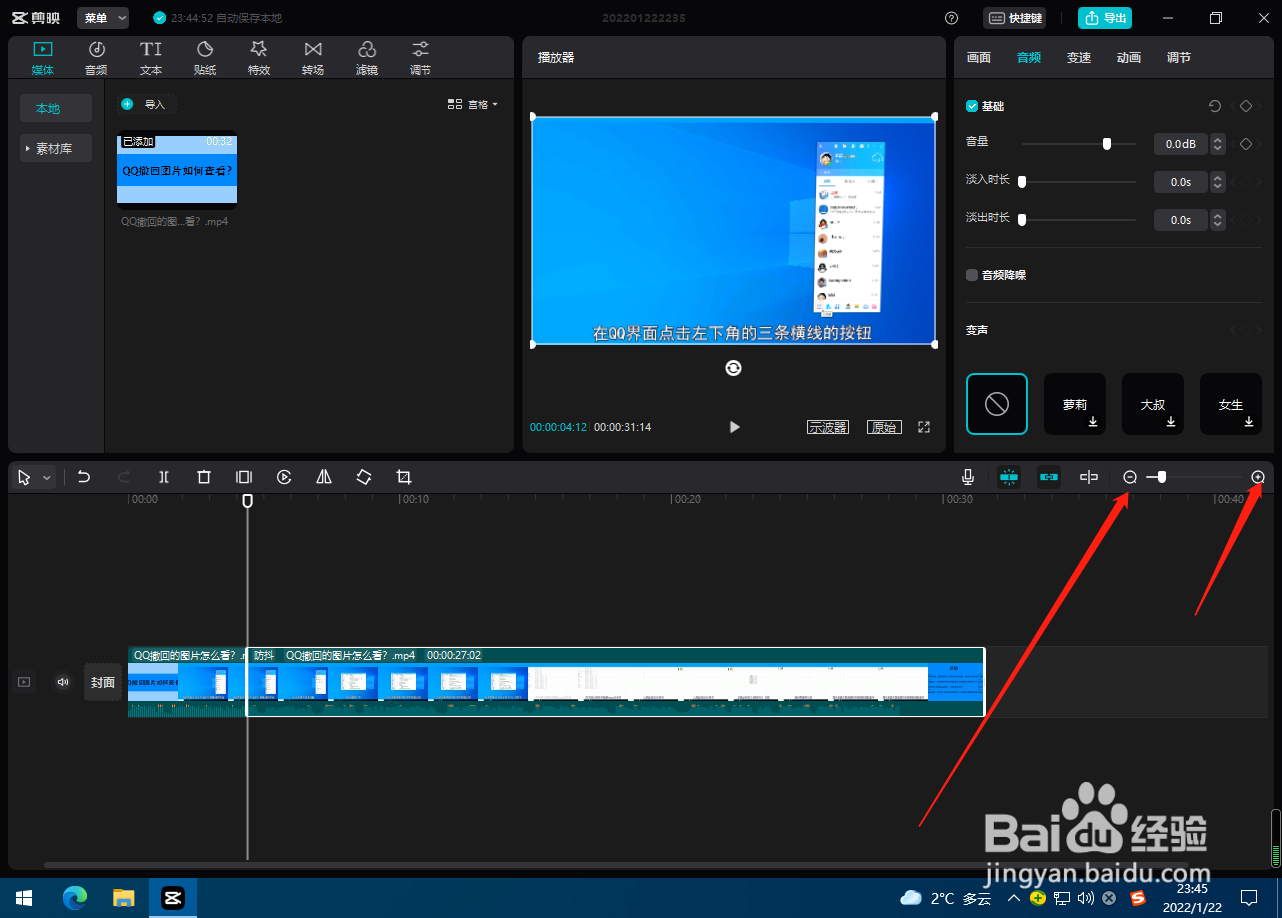Viewport: 1282px width, 918px height.
Task: Click the 0.0dB volume input field
Action: 1181,144
